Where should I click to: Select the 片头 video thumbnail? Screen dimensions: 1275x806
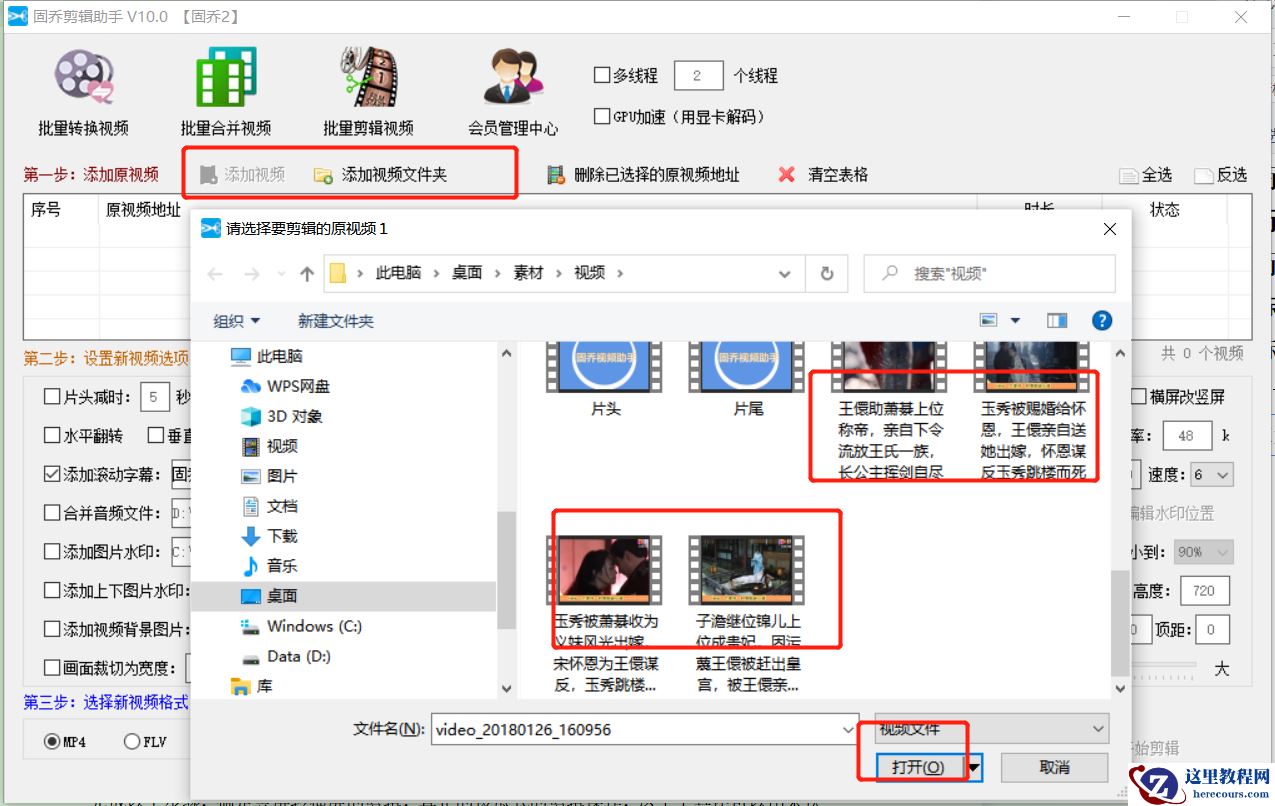tap(605, 365)
